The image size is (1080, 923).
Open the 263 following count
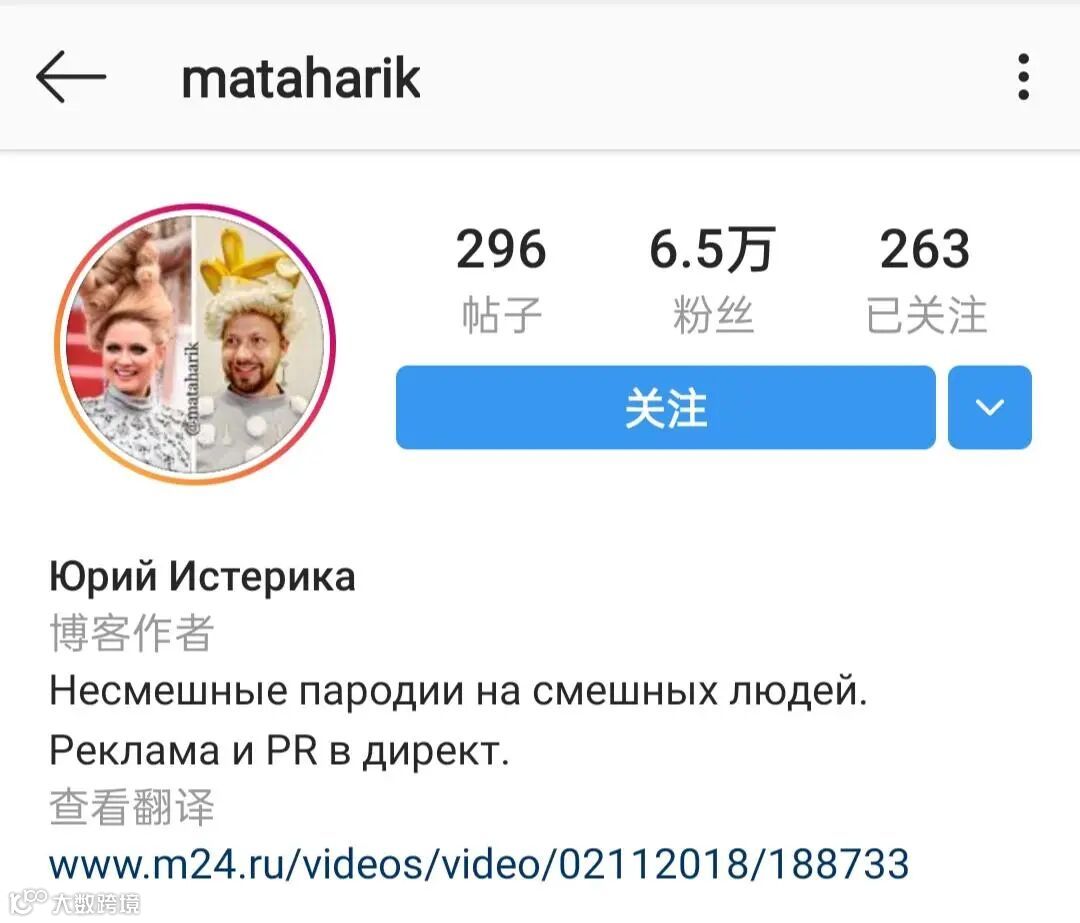pyautogui.click(x=925, y=249)
